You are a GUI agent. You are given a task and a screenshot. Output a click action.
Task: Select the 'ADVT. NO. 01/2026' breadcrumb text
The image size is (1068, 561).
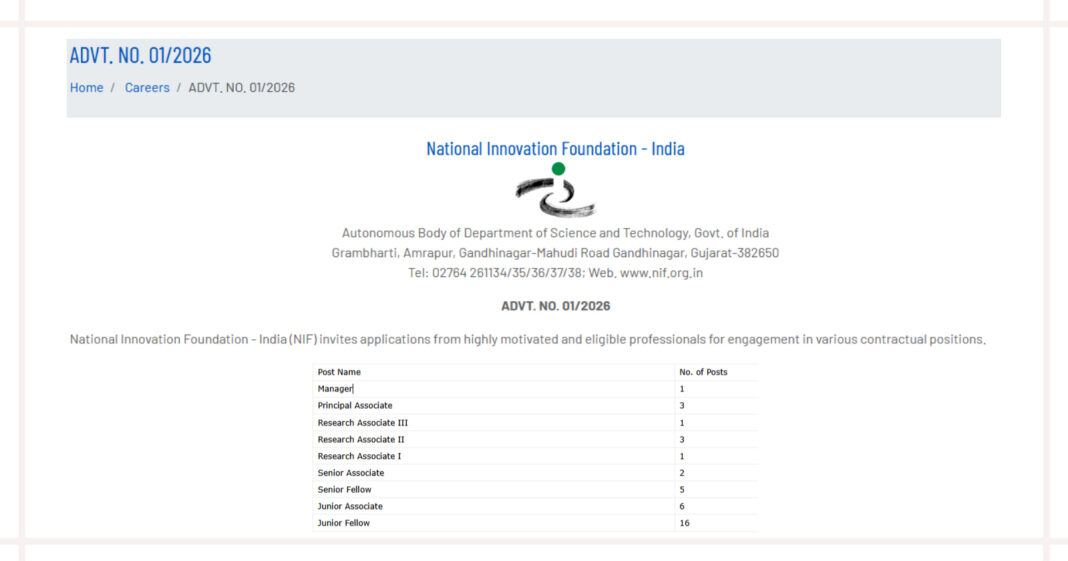point(242,87)
